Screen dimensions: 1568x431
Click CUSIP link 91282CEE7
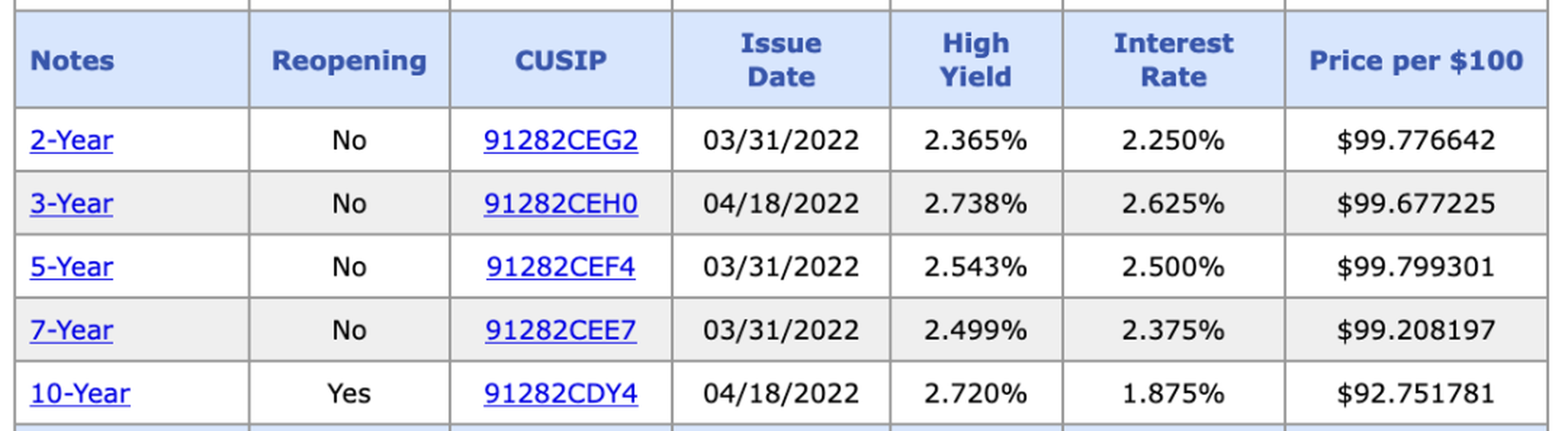pyautogui.click(x=560, y=330)
